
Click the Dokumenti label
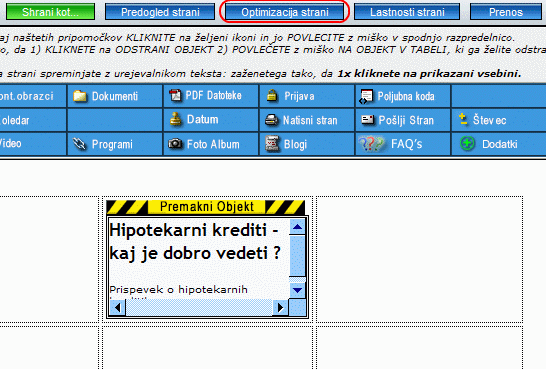pos(115,96)
